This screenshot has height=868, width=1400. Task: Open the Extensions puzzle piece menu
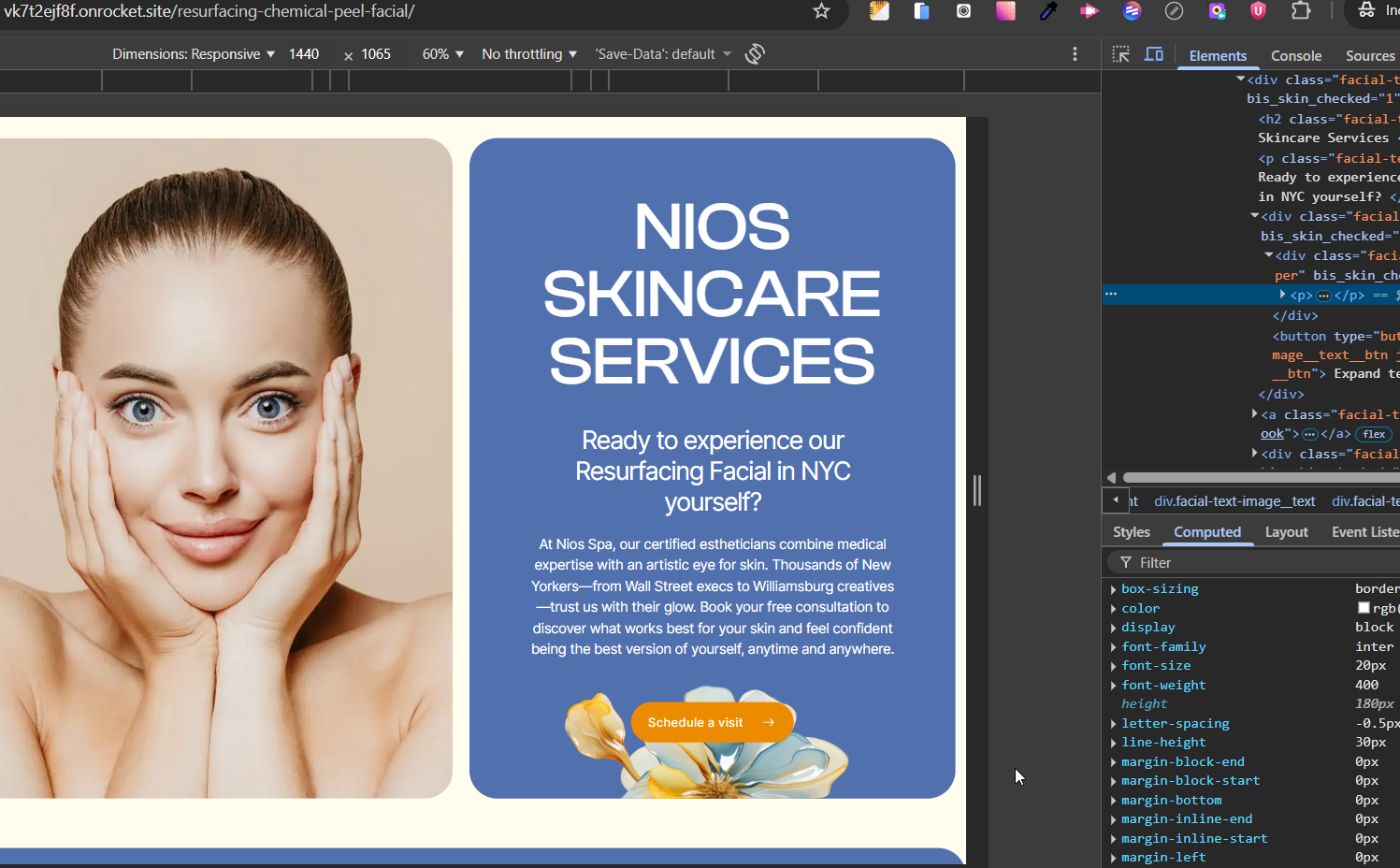(1301, 11)
